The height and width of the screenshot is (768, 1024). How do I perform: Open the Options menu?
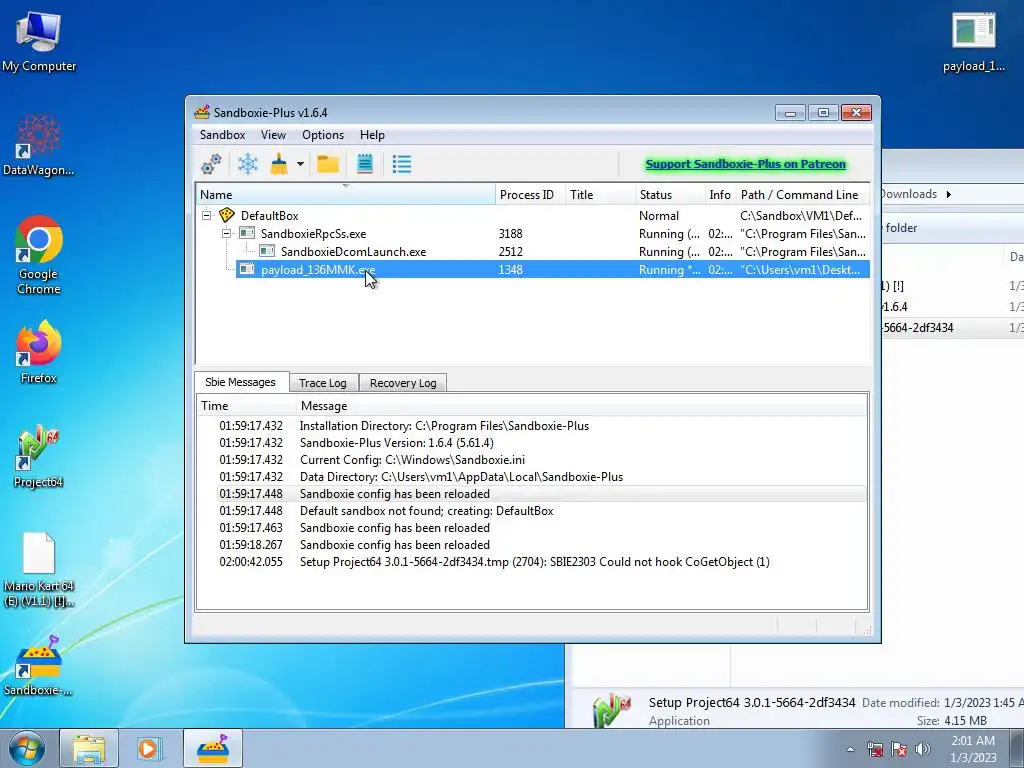tap(323, 135)
